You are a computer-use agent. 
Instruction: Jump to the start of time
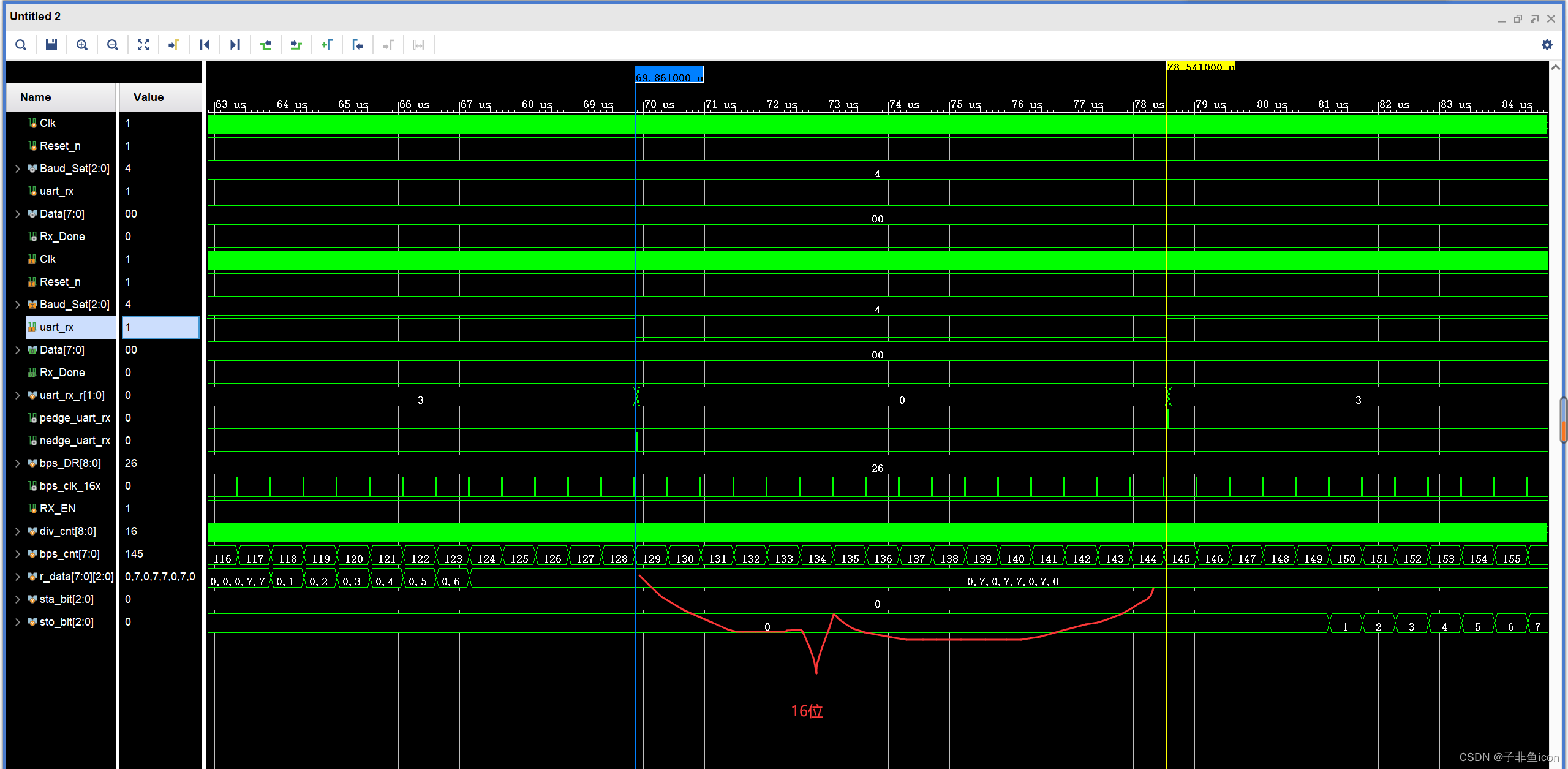(x=205, y=45)
